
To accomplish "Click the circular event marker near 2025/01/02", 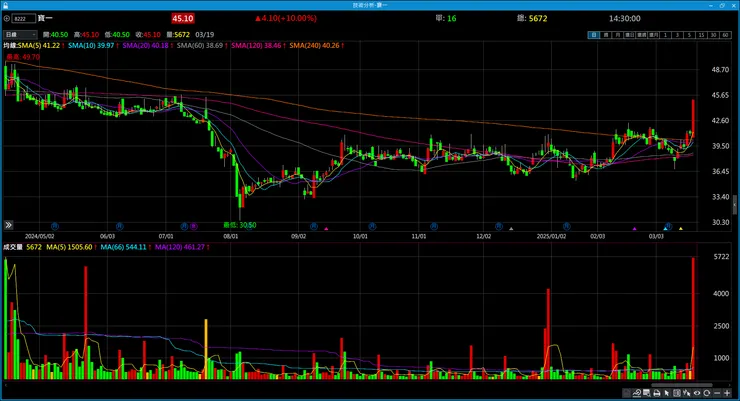I will pos(566,226).
